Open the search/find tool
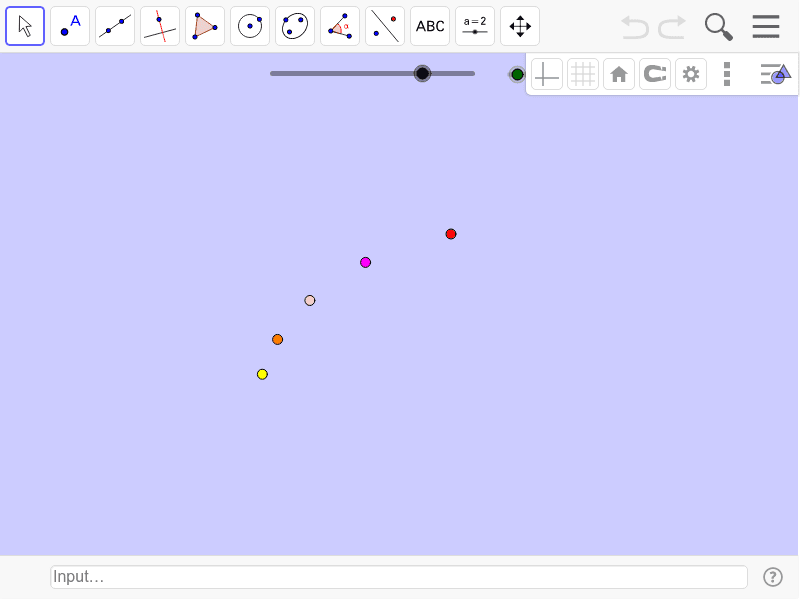The image size is (800, 600). 718,27
